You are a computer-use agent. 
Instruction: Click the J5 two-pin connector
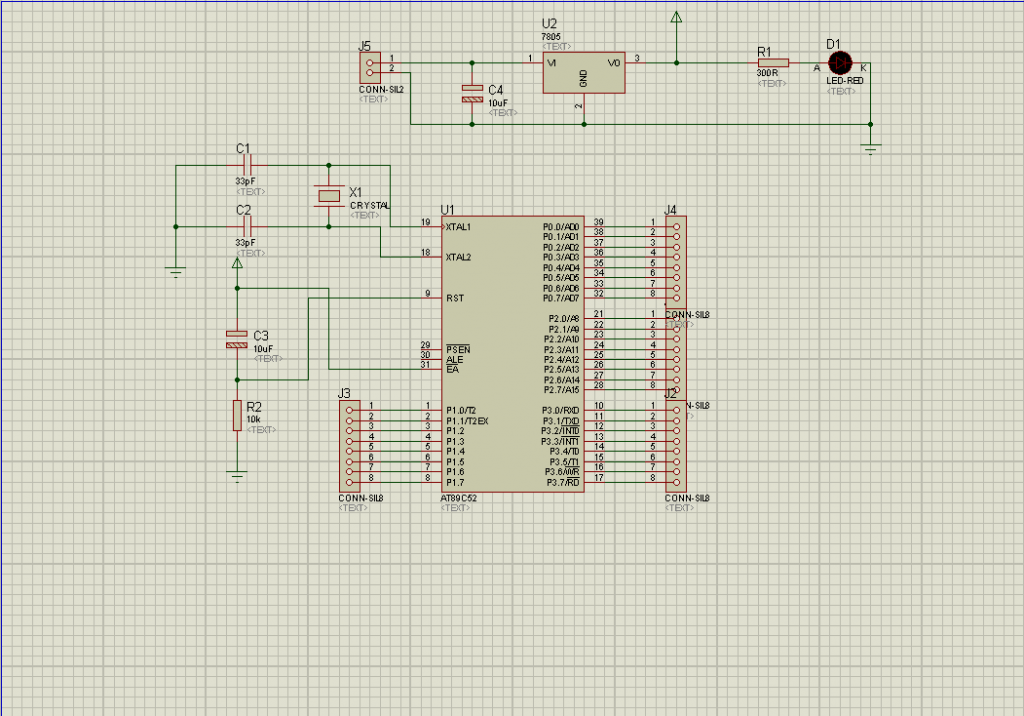pos(370,67)
